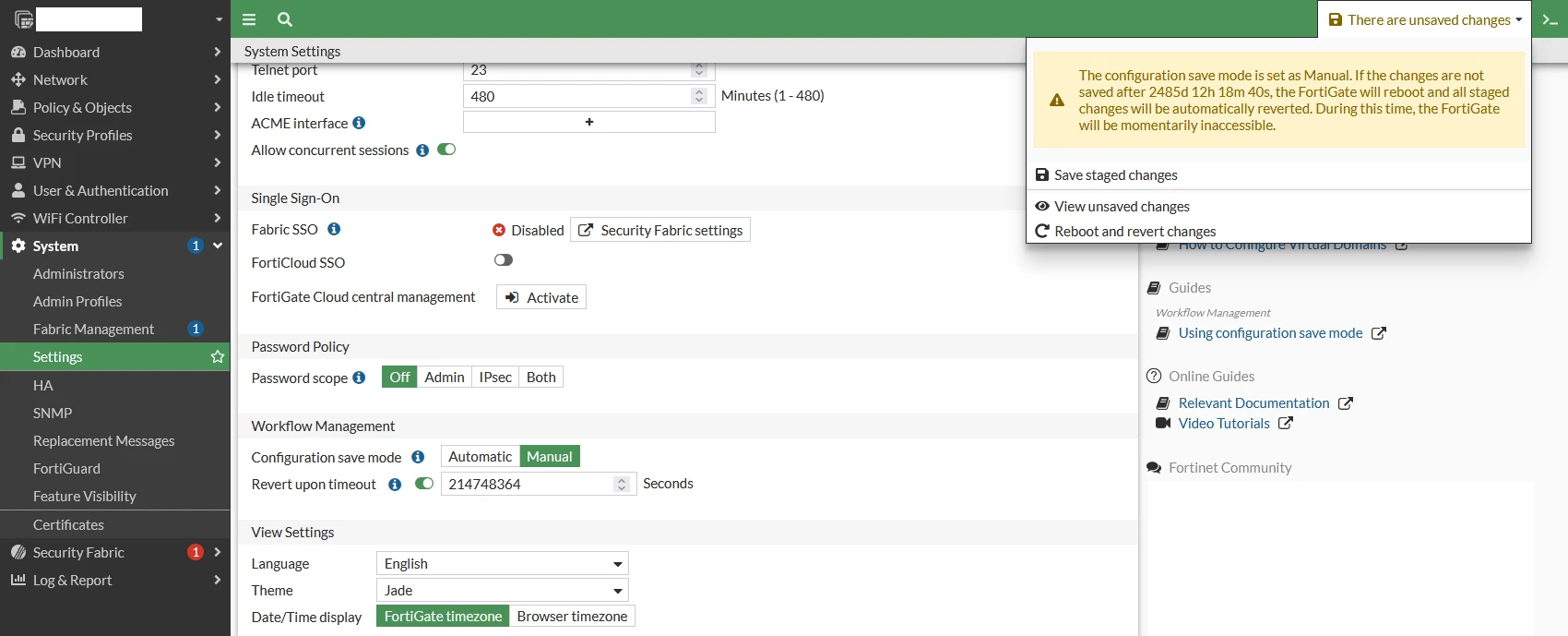1568x636 pixels.
Task: Click the Security Profiles lock icon
Action: click(18, 135)
